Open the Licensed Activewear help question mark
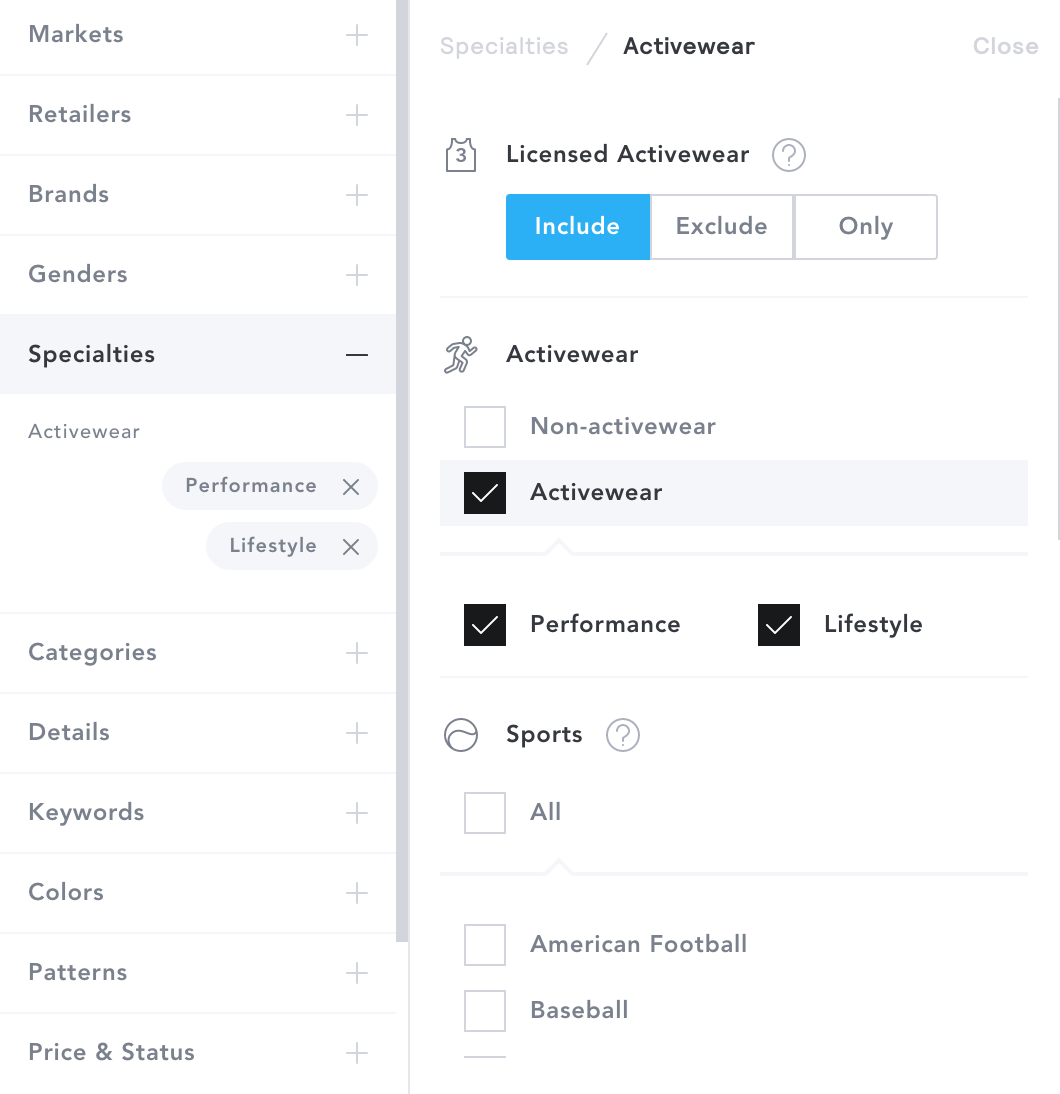1060x1094 pixels. pos(789,155)
